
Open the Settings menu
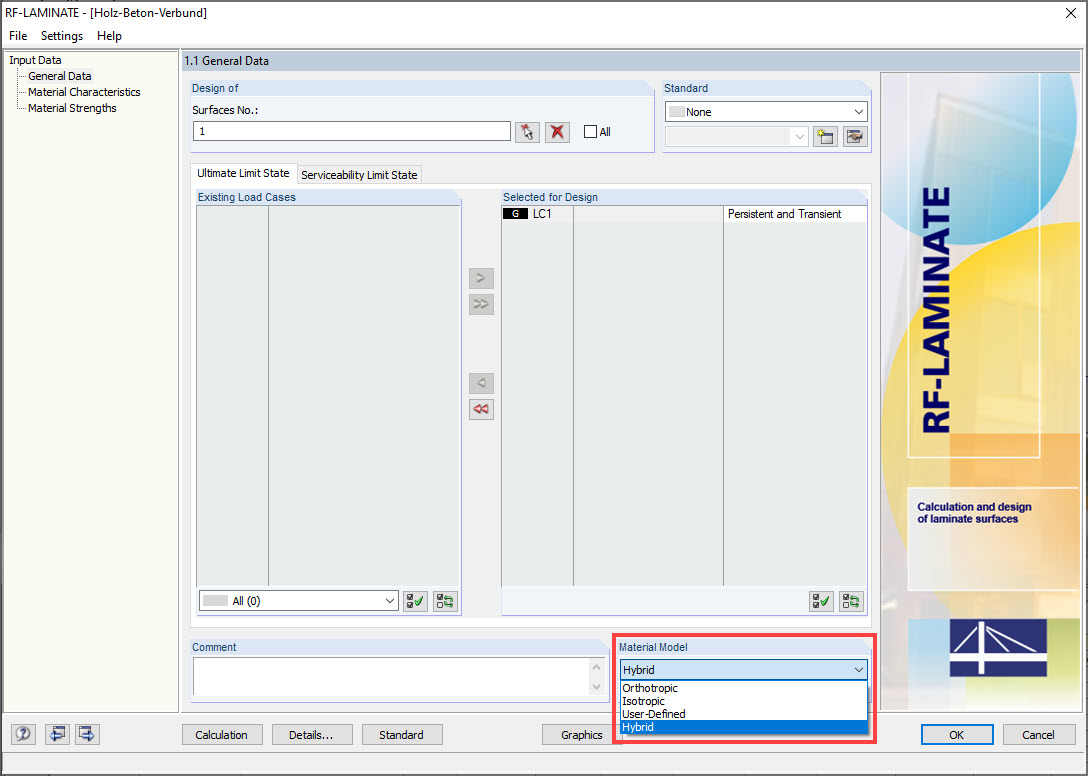62,35
